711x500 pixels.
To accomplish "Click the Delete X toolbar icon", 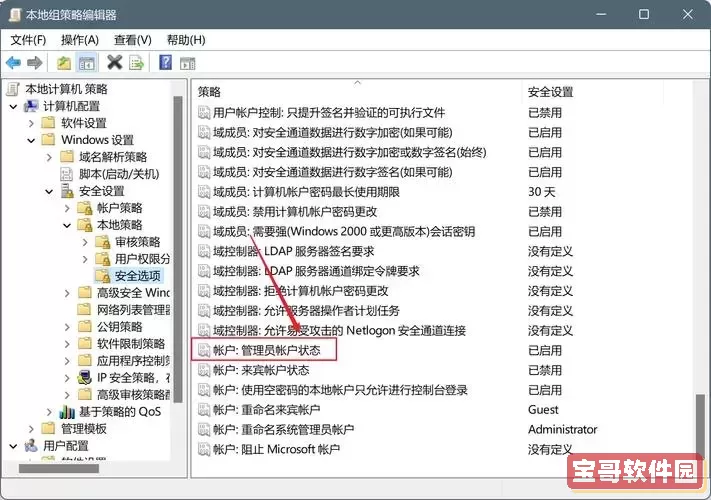I will [x=115, y=63].
